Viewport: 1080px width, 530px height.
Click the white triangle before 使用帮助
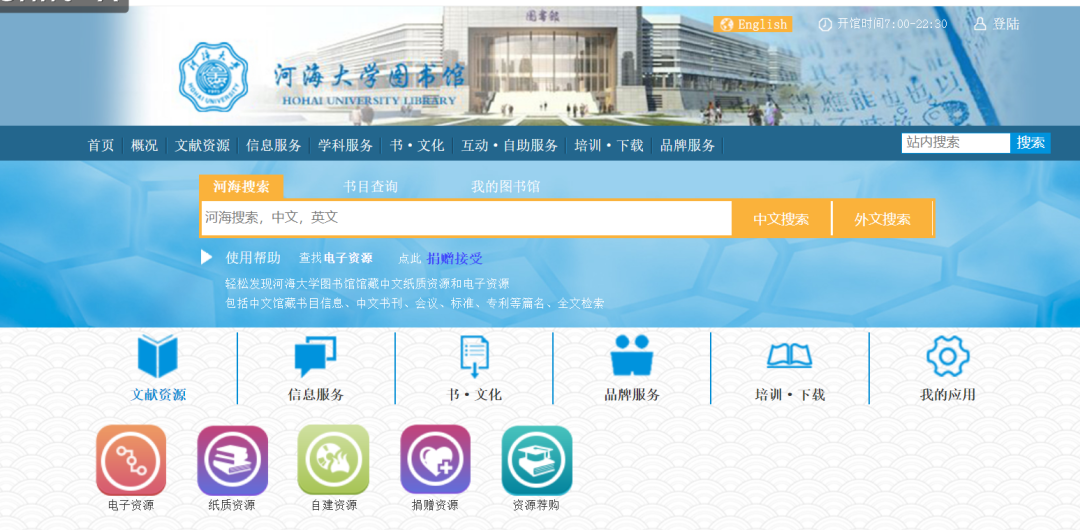point(207,258)
